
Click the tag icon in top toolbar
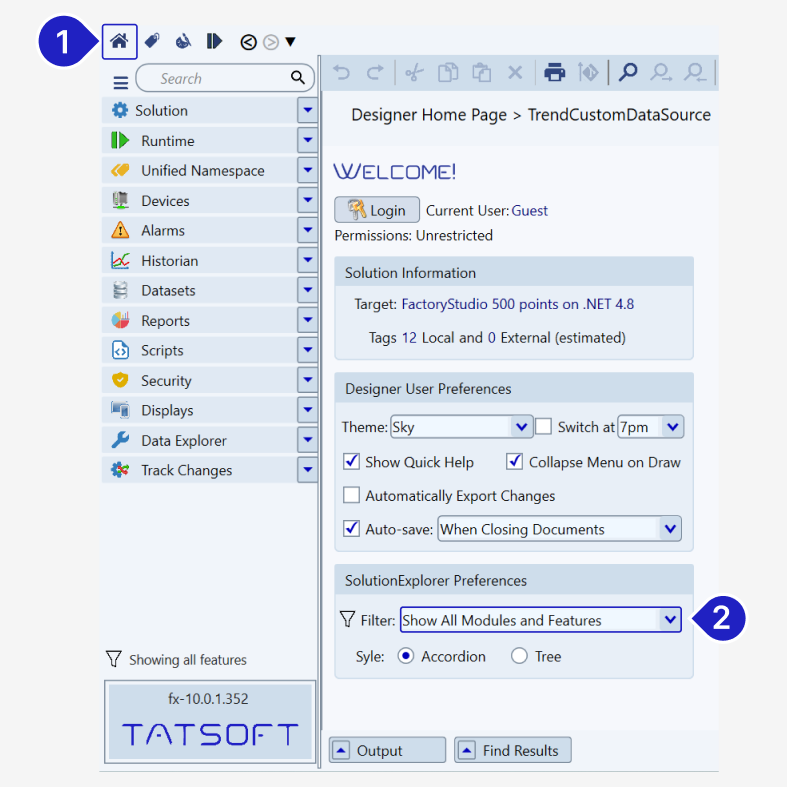pyautogui.click(x=151, y=42)
